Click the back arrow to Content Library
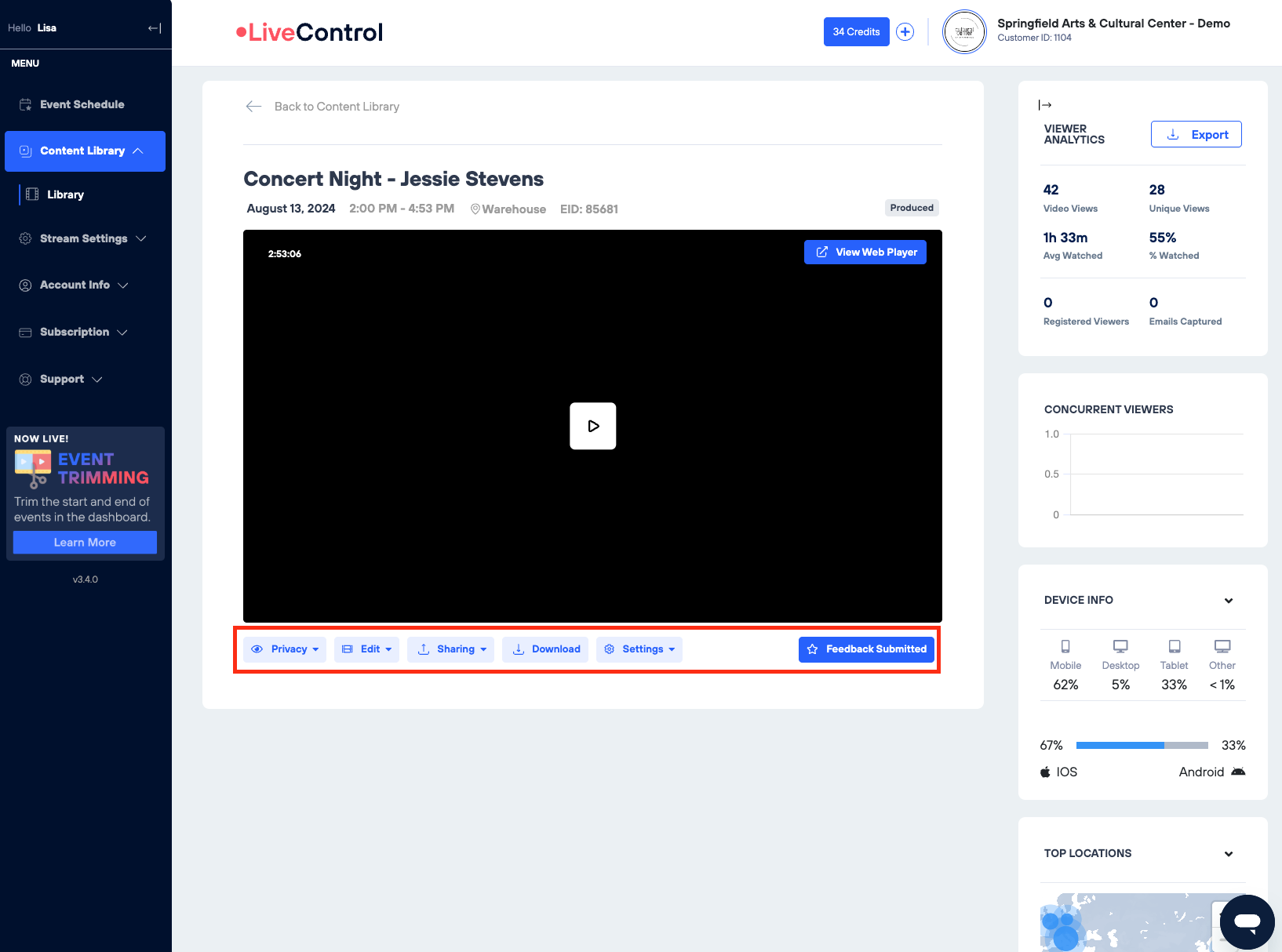This screenshot has width=1282, height=952. (x=253, y=107)
